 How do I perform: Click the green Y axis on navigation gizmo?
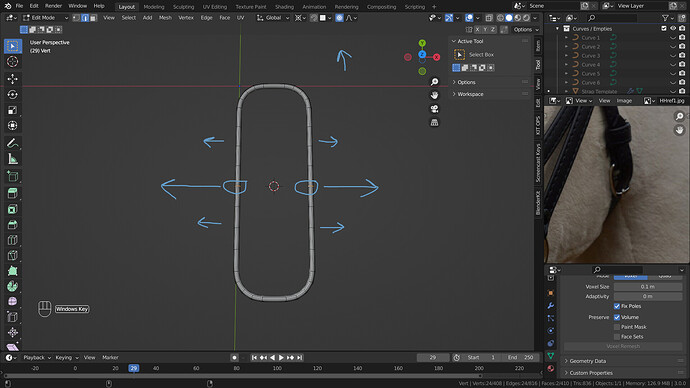422,43
